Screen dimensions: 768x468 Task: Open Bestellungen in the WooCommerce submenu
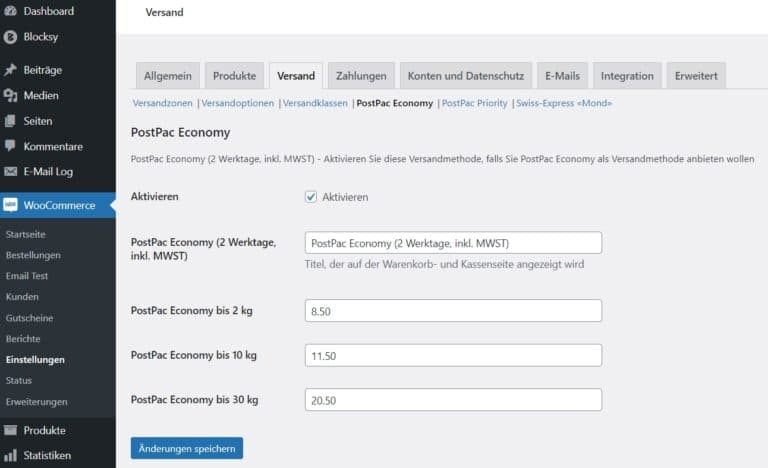[x=33, y=255]
